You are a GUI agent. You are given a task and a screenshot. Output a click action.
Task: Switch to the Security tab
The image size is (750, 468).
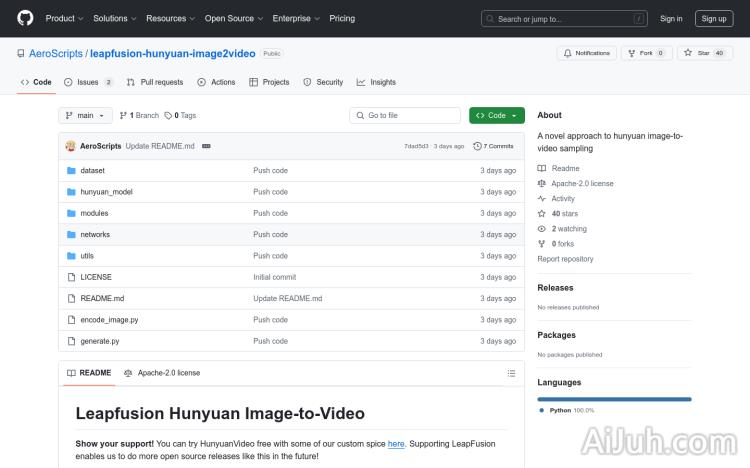tap(323, 82)
